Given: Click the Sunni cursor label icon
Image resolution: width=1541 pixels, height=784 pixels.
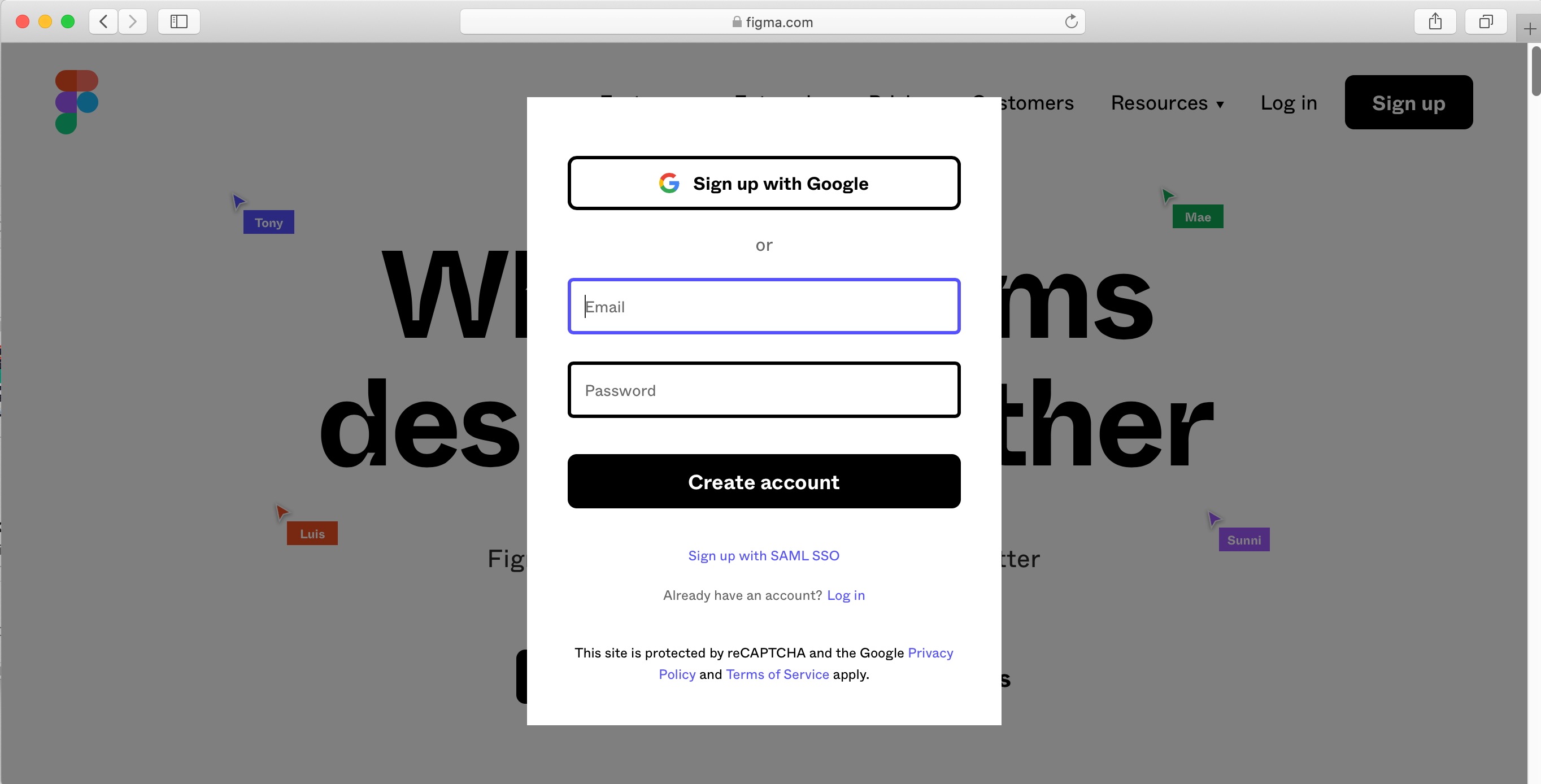Looking at the screenshot, I should (1243, 539).
